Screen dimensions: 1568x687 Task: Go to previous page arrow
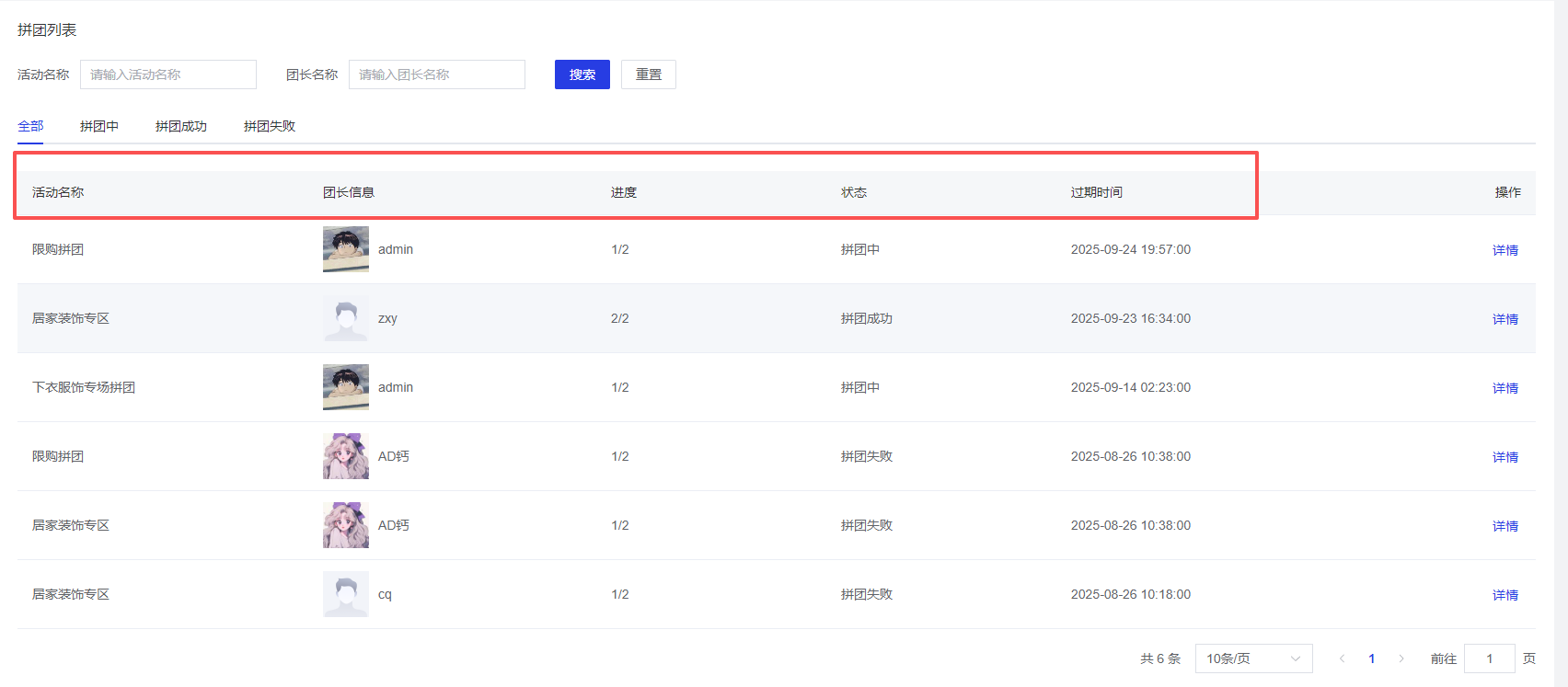click(x=1342, y=658)
